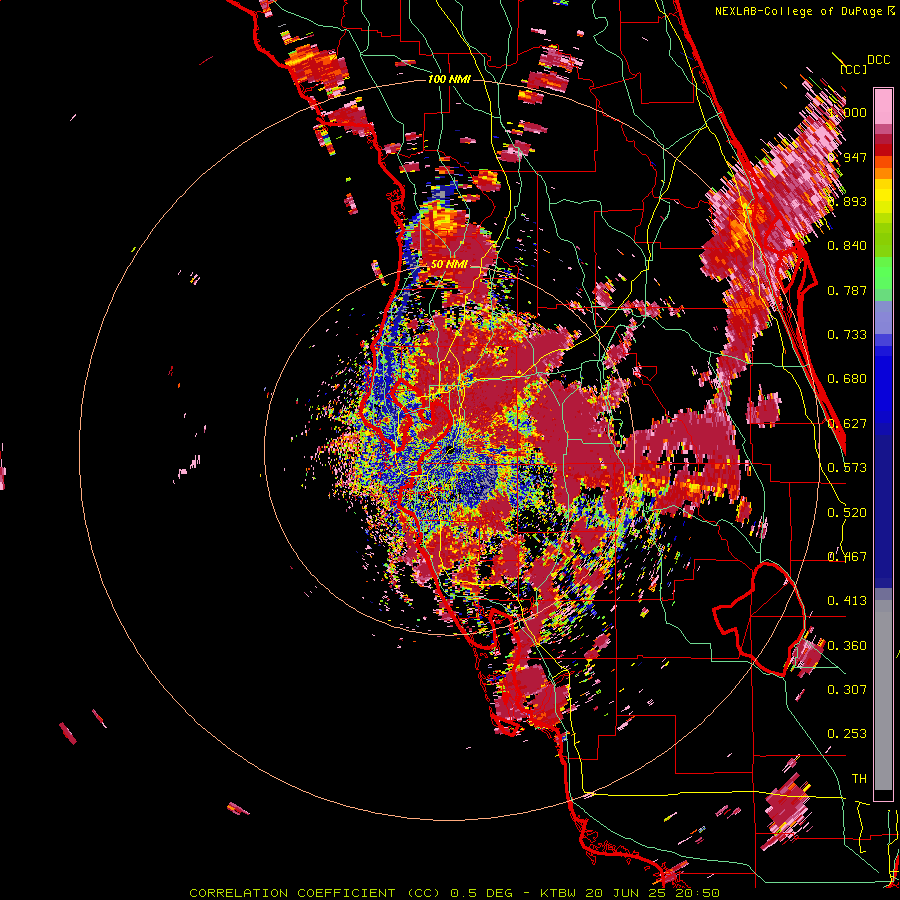Viewport: 900px width, 900px height.
Task: Click the 0.253 legend value
Action: (847, 734)
